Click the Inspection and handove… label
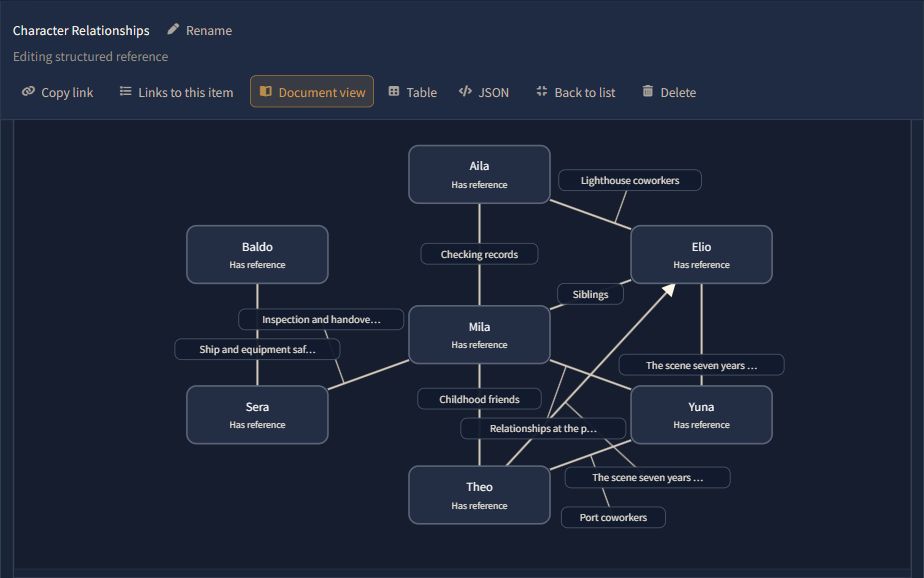This screenshot has width=924, height=578. 321,319
